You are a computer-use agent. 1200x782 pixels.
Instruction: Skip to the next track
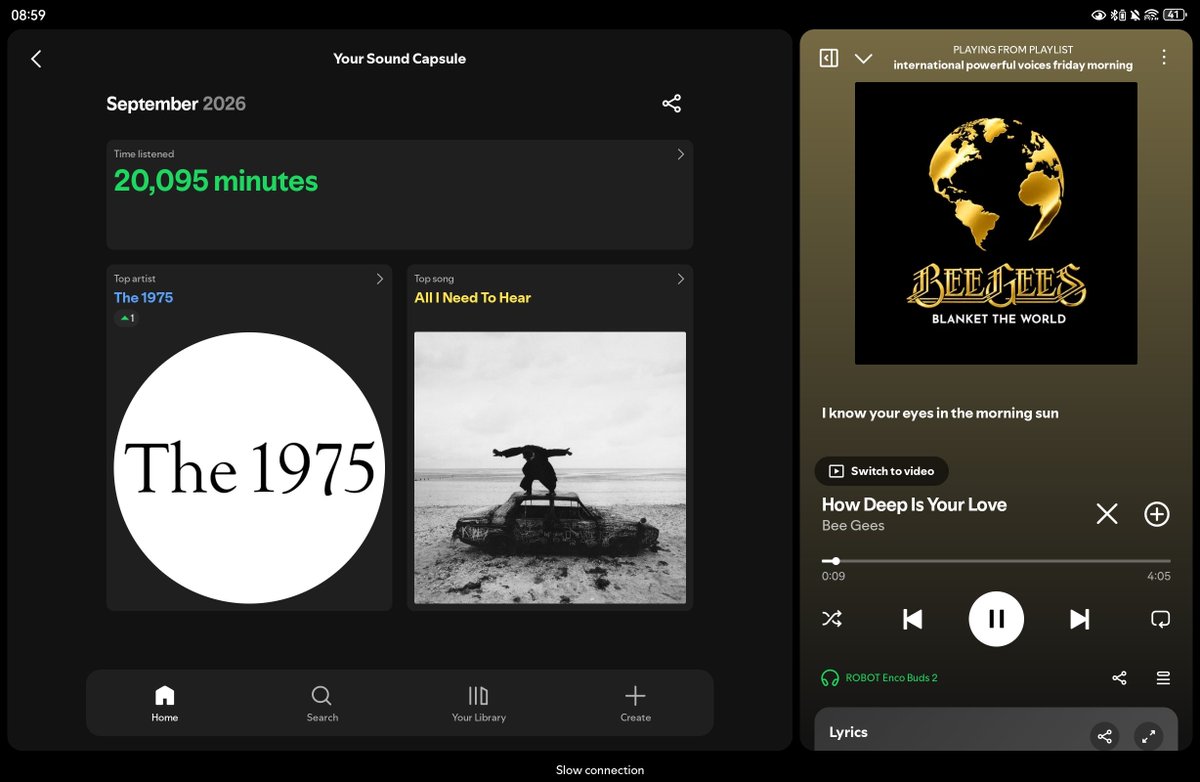click(1080, 619)
